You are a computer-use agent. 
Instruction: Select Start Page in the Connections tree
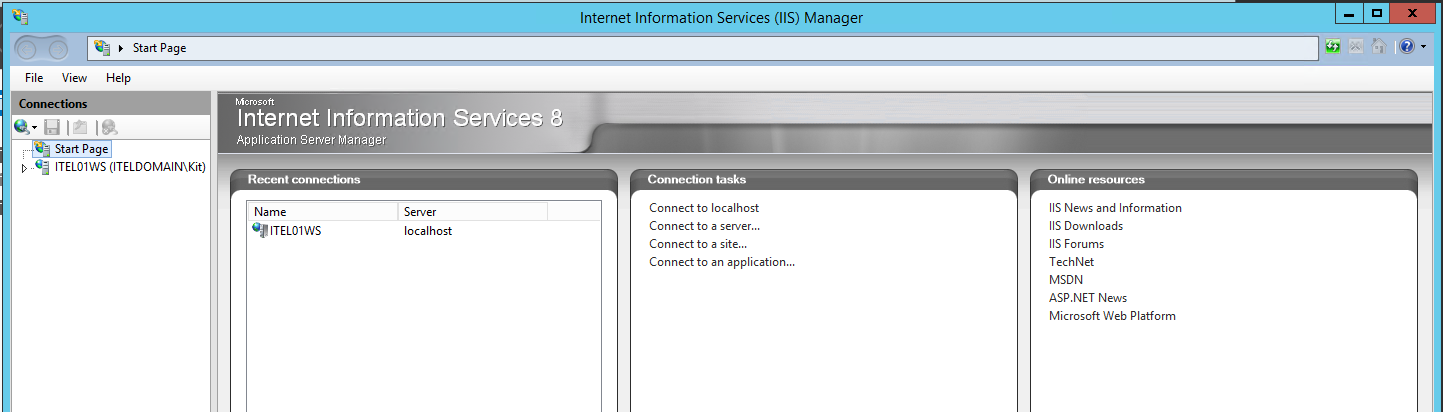click(81, 149)
